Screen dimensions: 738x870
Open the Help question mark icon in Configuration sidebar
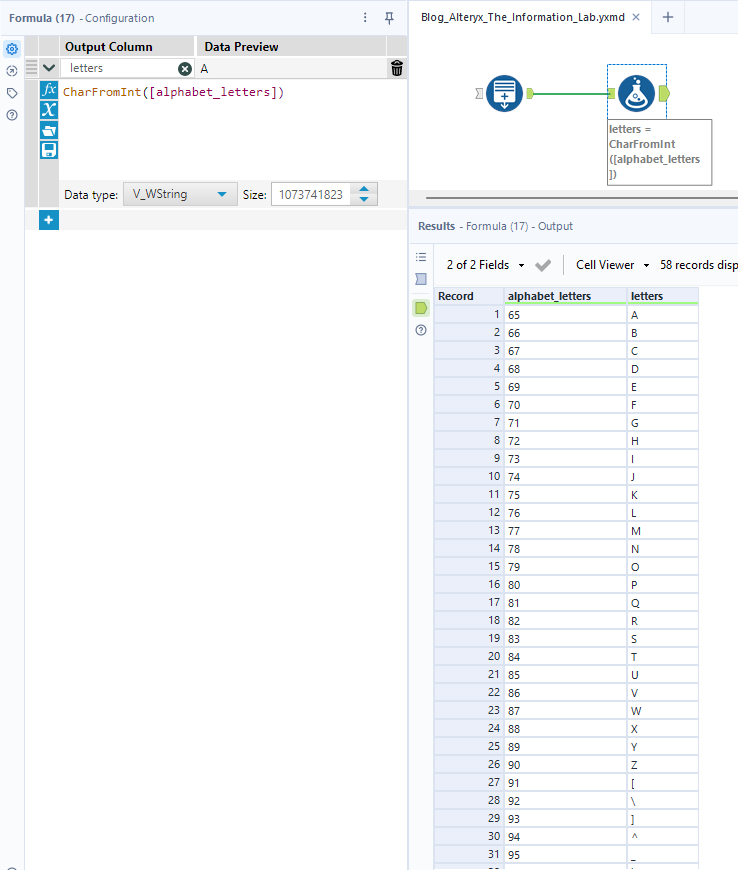tap(12, 115)
